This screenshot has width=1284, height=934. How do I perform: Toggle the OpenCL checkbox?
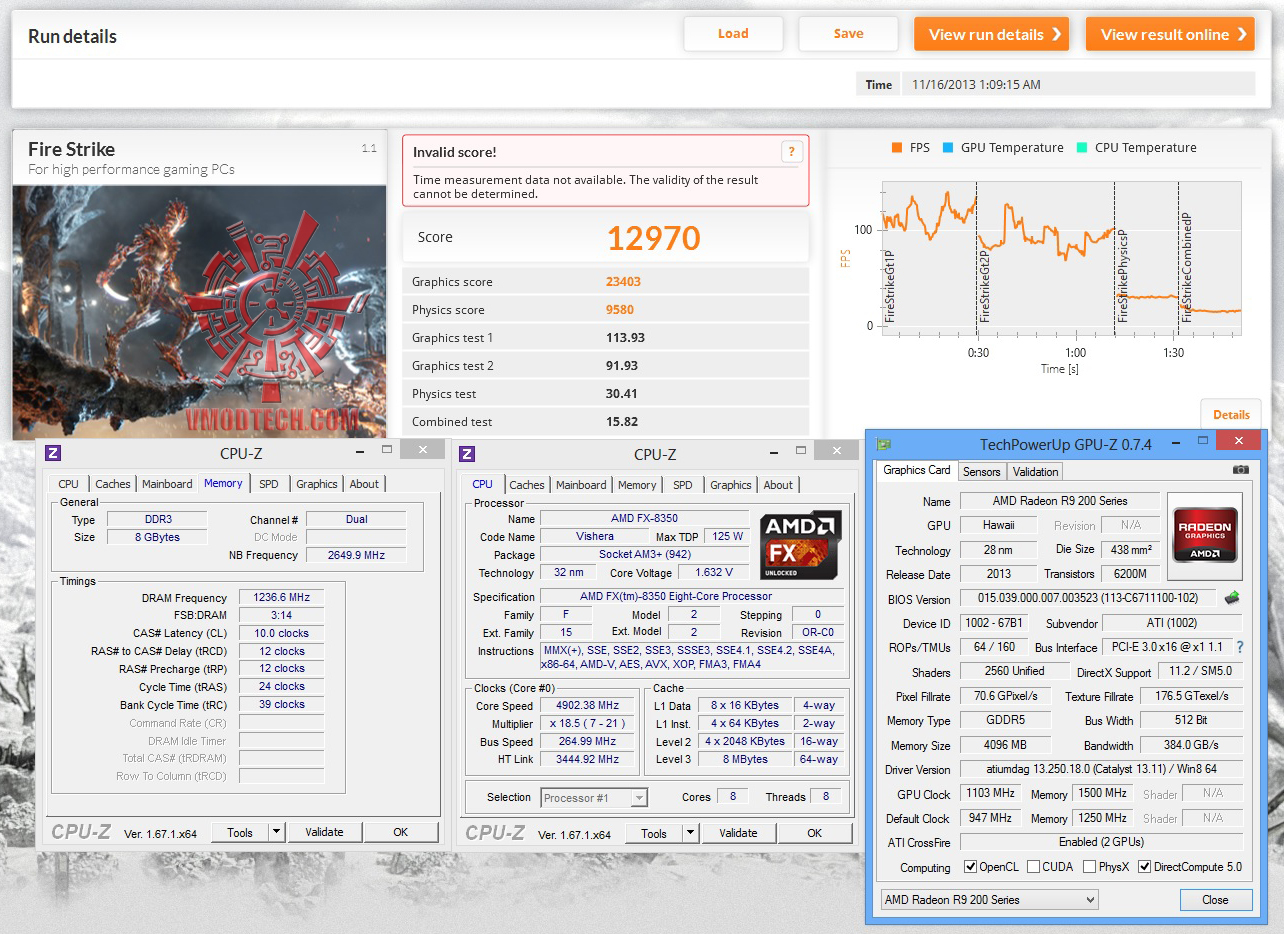coord(970,867)
